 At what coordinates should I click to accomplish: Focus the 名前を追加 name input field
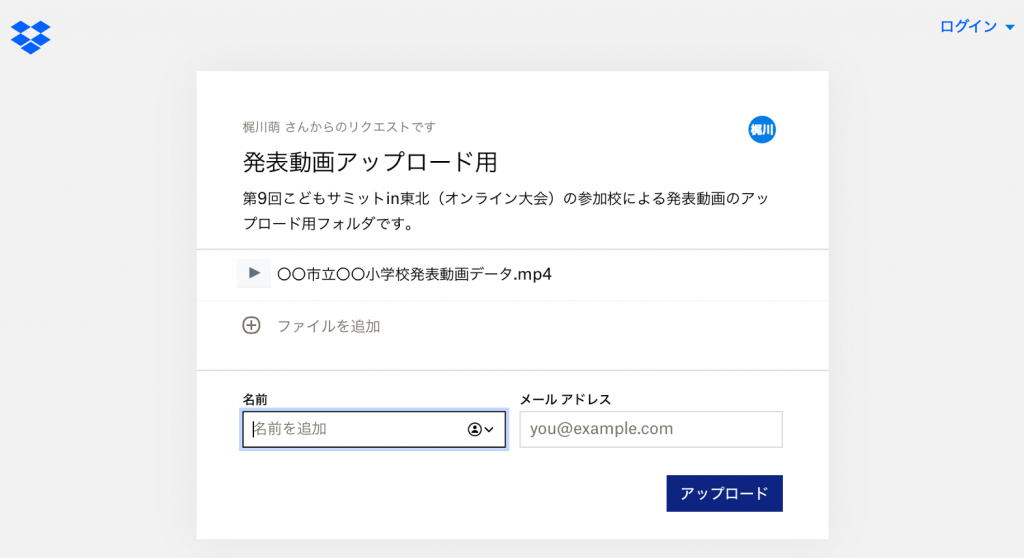(374, 429)
